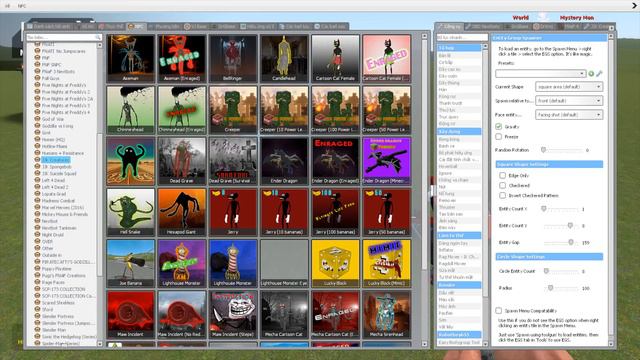Click the NPC category search field

coord(64,37)
